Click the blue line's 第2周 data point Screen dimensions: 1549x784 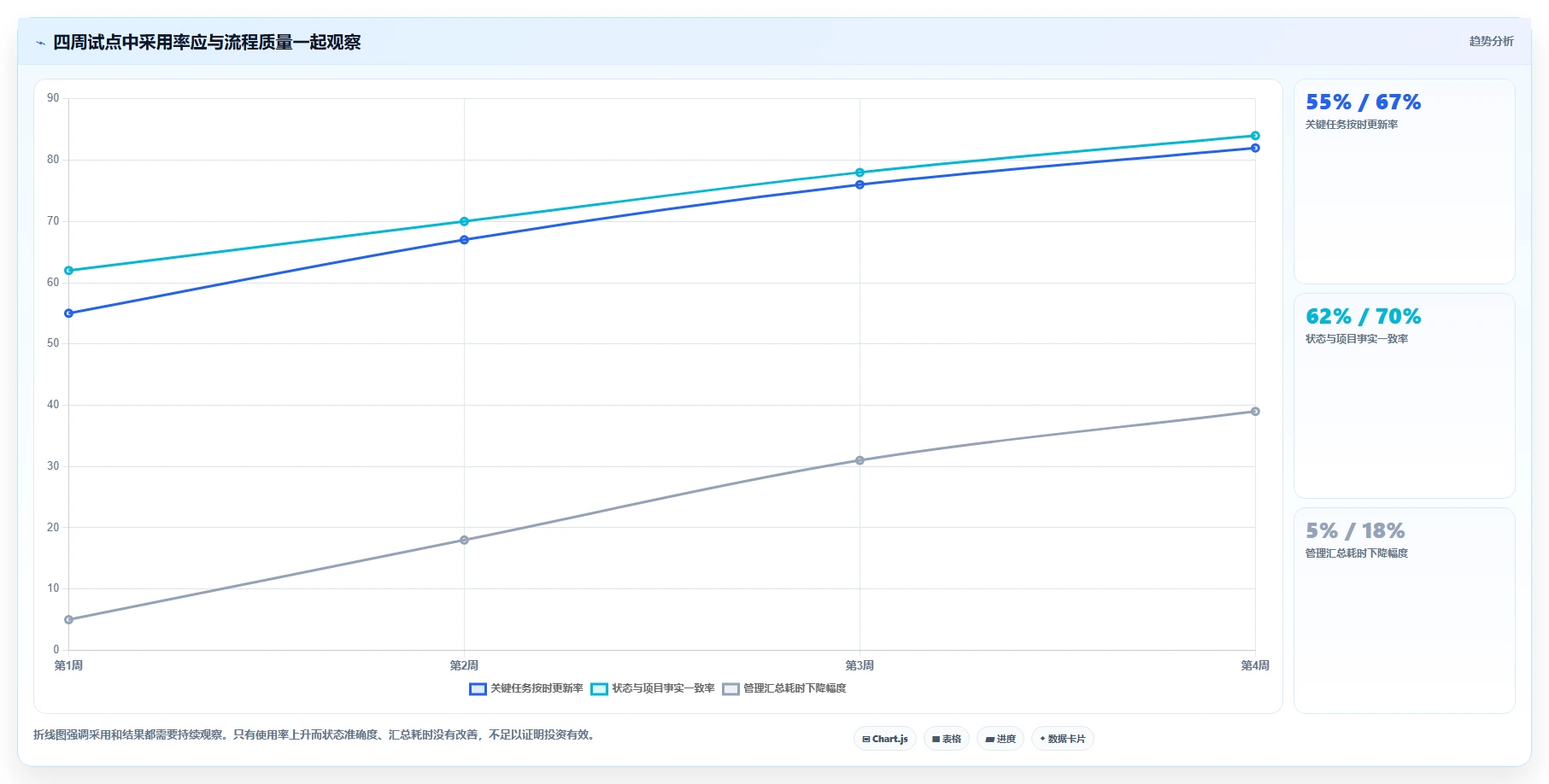(x=464, y=240)
